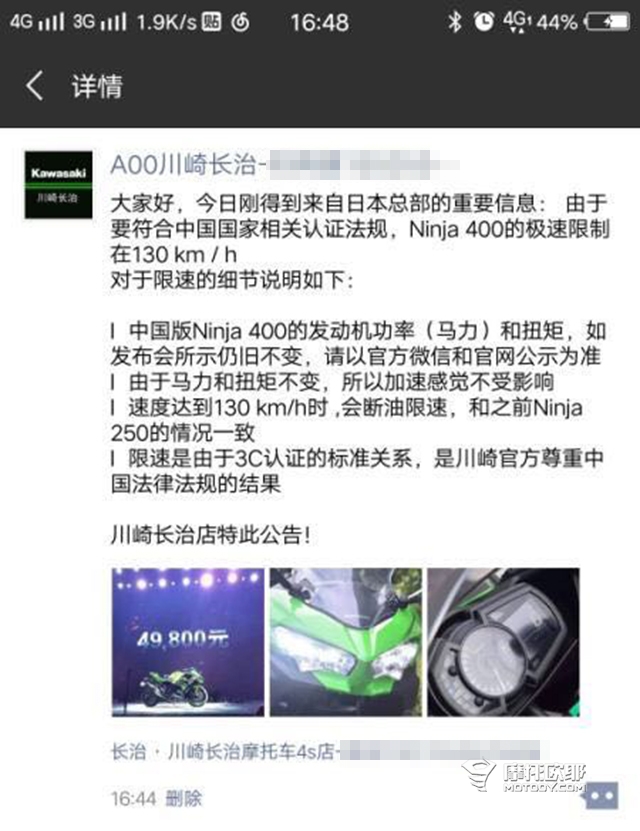
Task: Open the green Ninja headlight photo
Action: click(x=346, y=642)
